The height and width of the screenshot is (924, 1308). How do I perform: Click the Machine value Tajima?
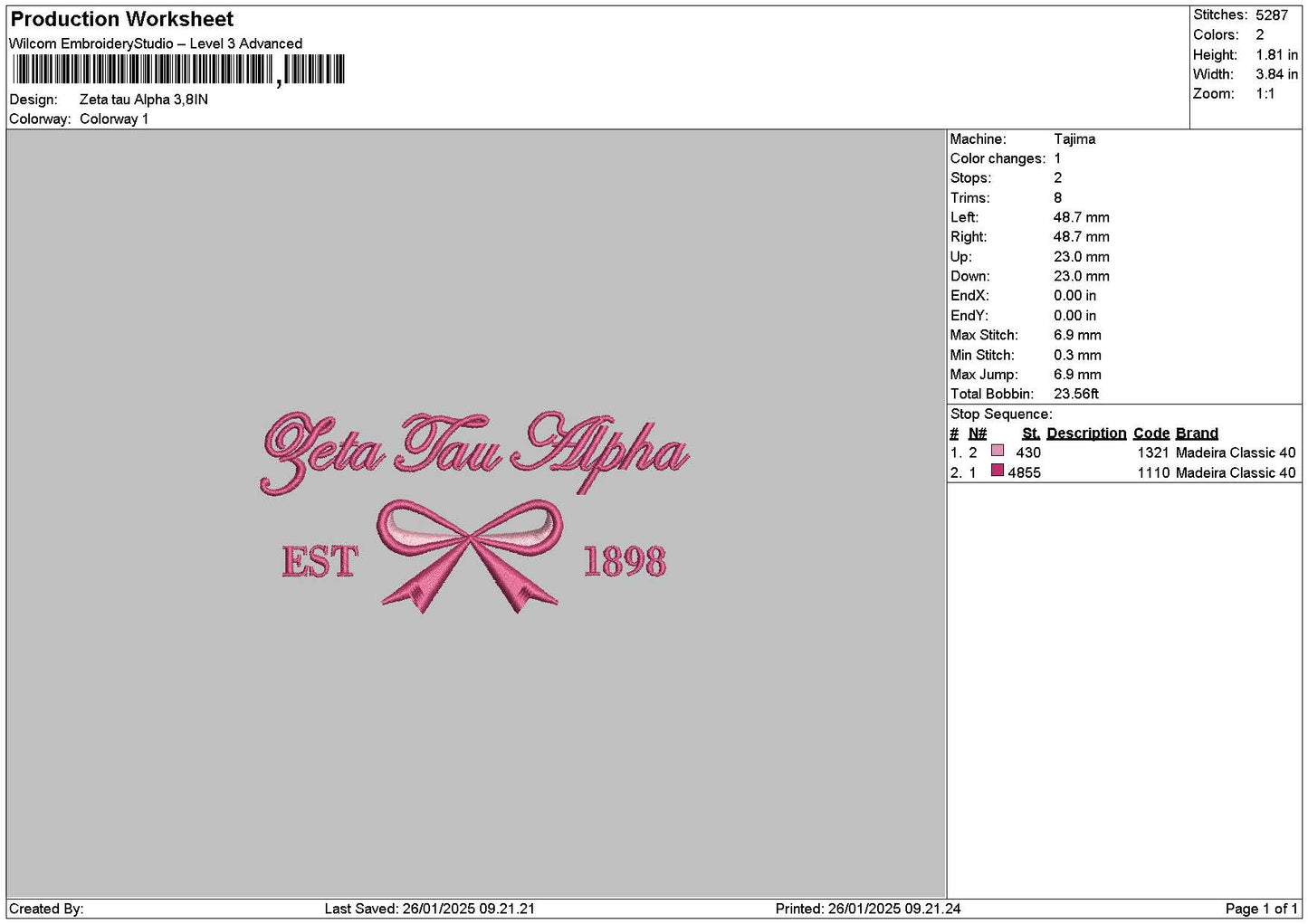[x=1074, y=139]
